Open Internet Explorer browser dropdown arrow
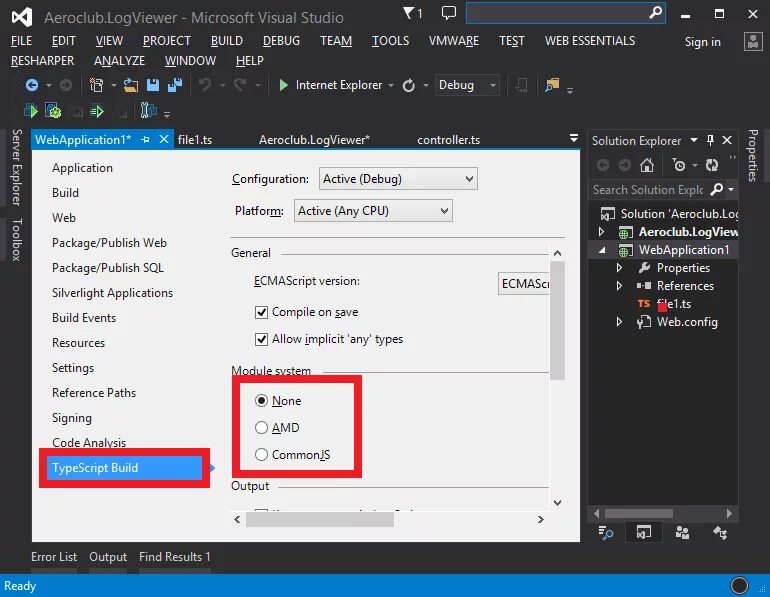 [391, 86]
